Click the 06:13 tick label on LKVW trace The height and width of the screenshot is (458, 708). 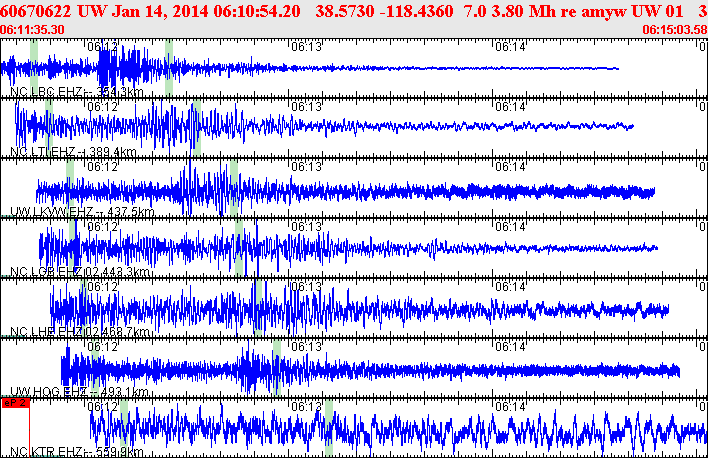306,166
